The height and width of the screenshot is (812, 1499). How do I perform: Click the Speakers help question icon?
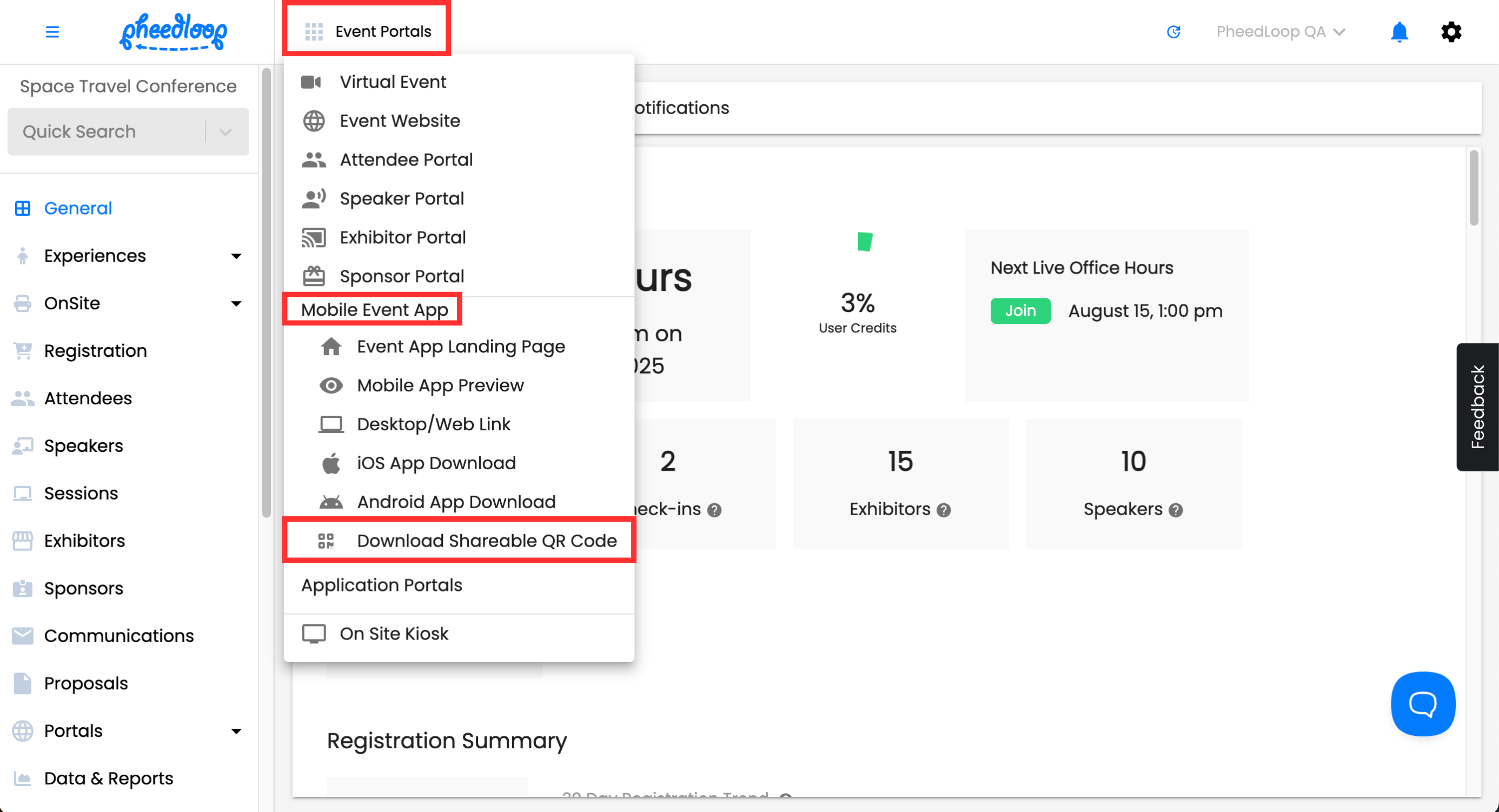pyautogui.click(x=1176, y=510)
